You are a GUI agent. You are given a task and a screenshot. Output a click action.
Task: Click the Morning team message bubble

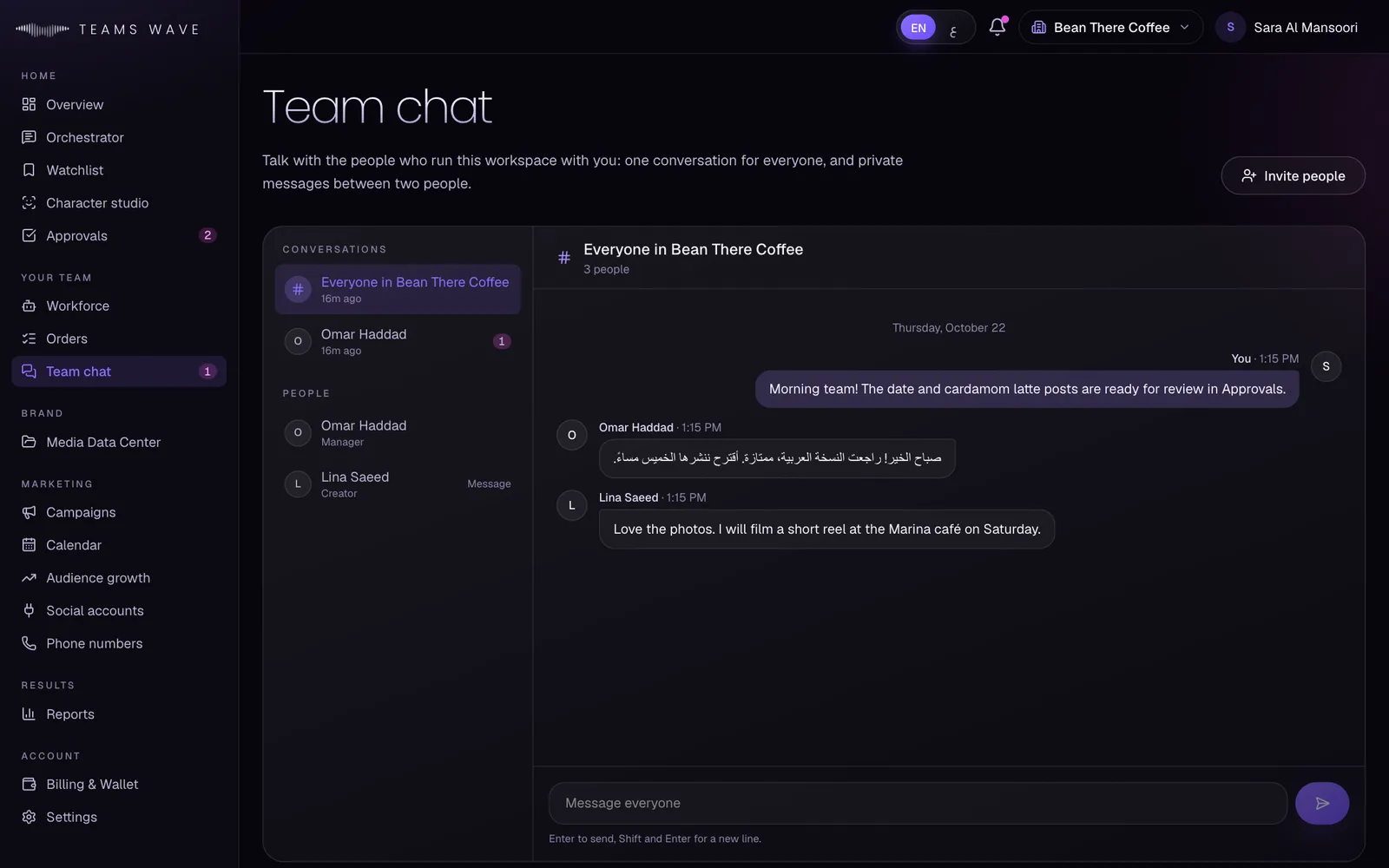click(1027, 389)
